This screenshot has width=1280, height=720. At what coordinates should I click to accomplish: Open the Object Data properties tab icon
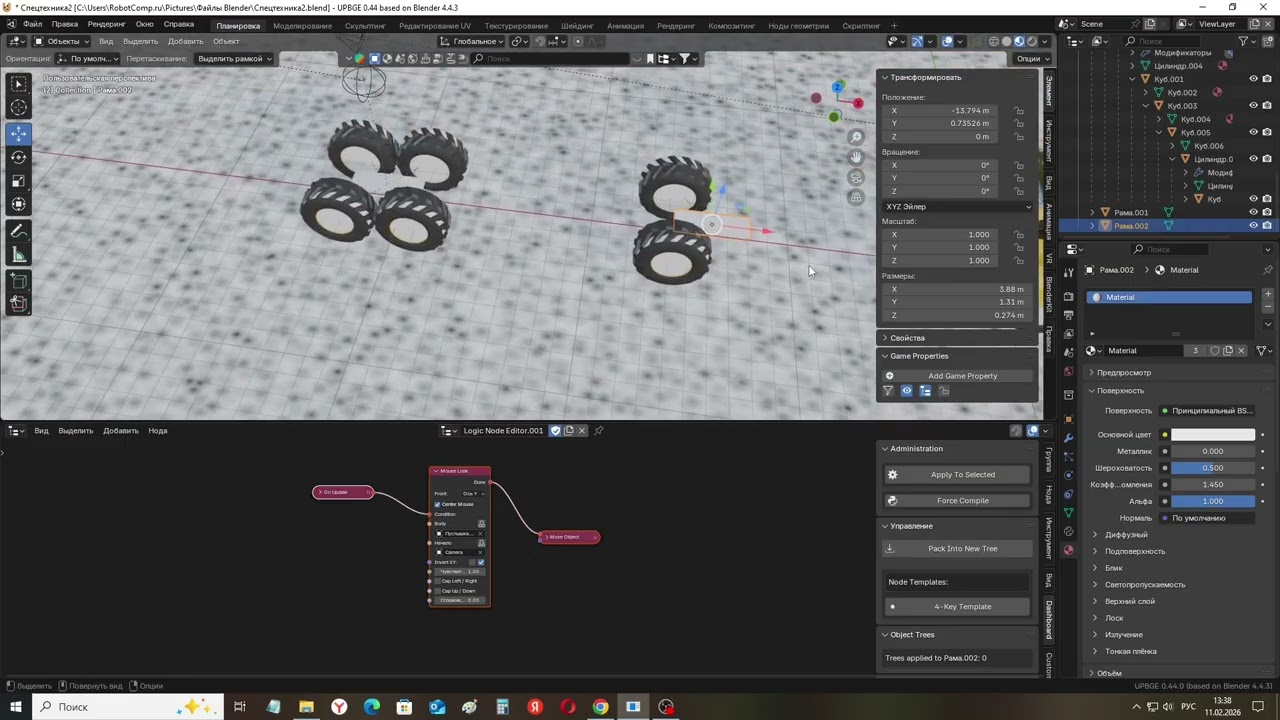1068,513
